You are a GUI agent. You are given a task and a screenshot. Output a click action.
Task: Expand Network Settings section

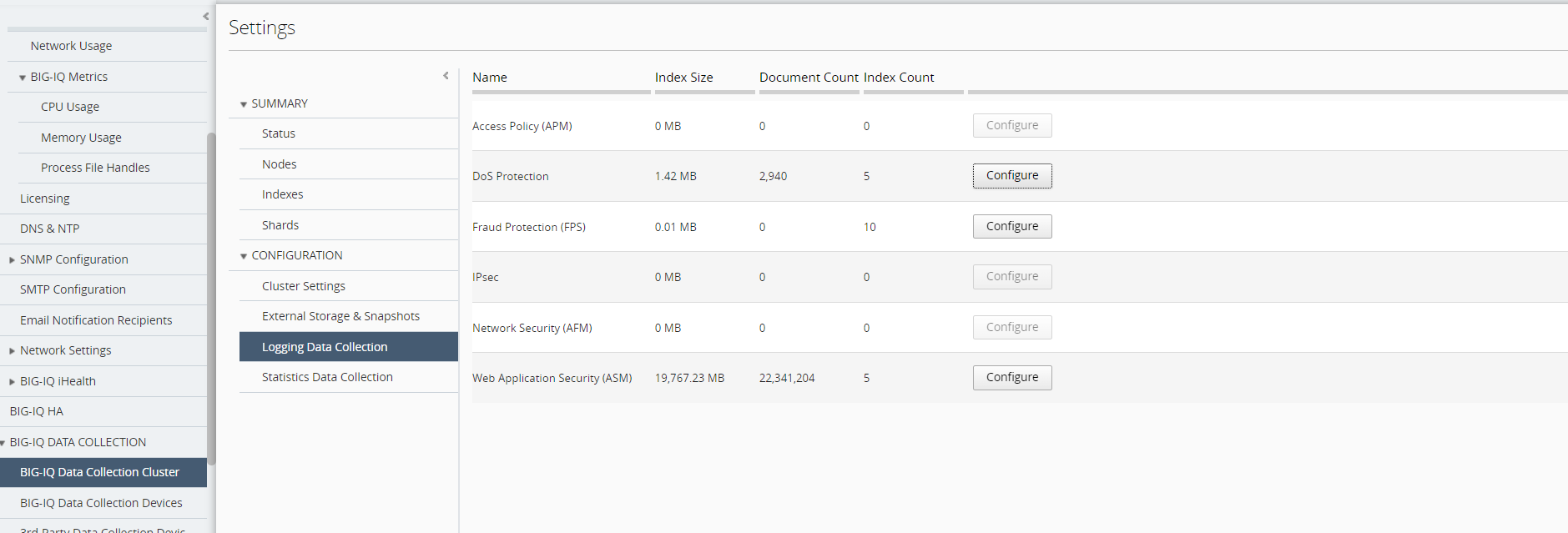[x=12, y=351]
